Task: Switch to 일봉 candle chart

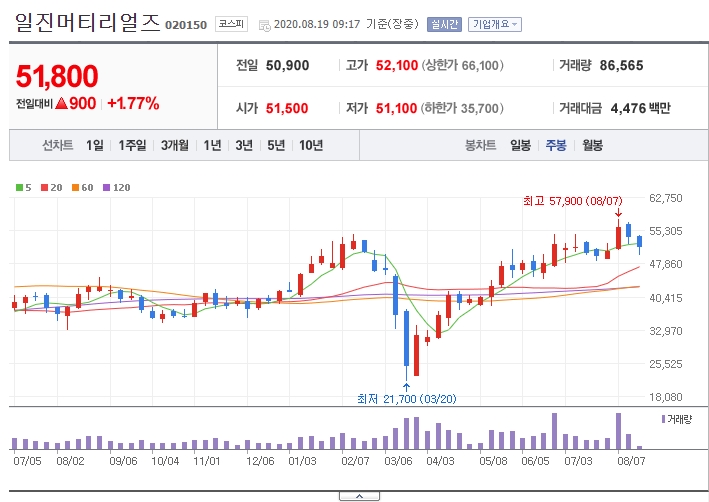Action: tap(520, 145)
